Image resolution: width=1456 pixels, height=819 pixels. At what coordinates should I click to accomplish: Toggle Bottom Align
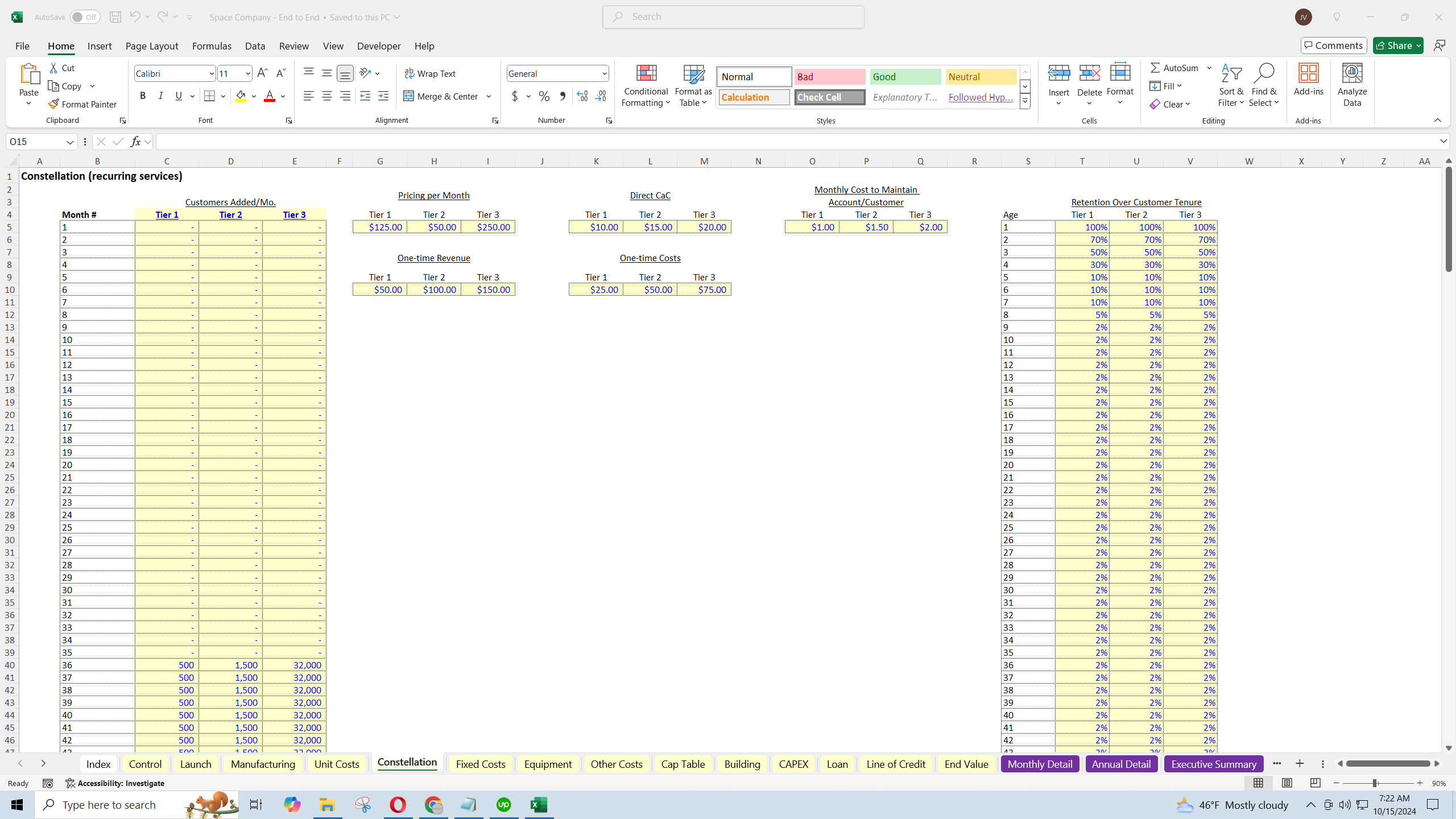(x=345, y=73)
